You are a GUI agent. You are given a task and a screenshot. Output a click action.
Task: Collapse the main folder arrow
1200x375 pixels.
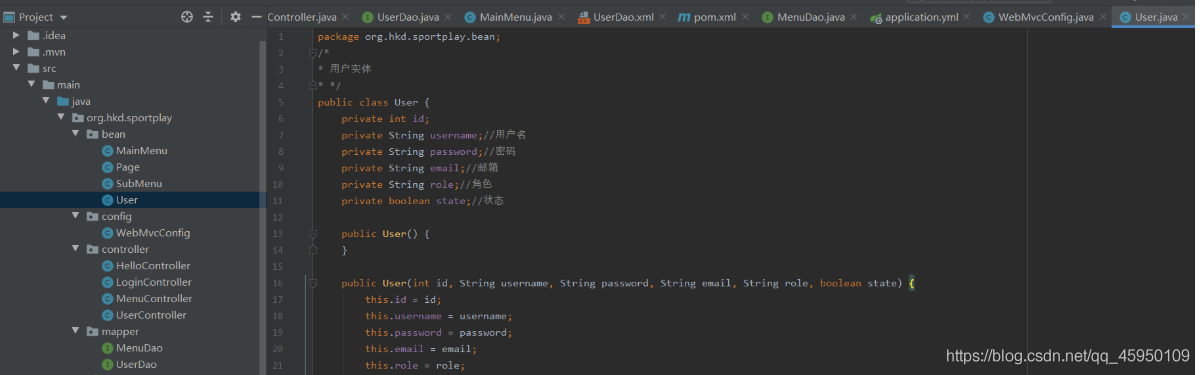pyautogui.click(x=32, y=85)
